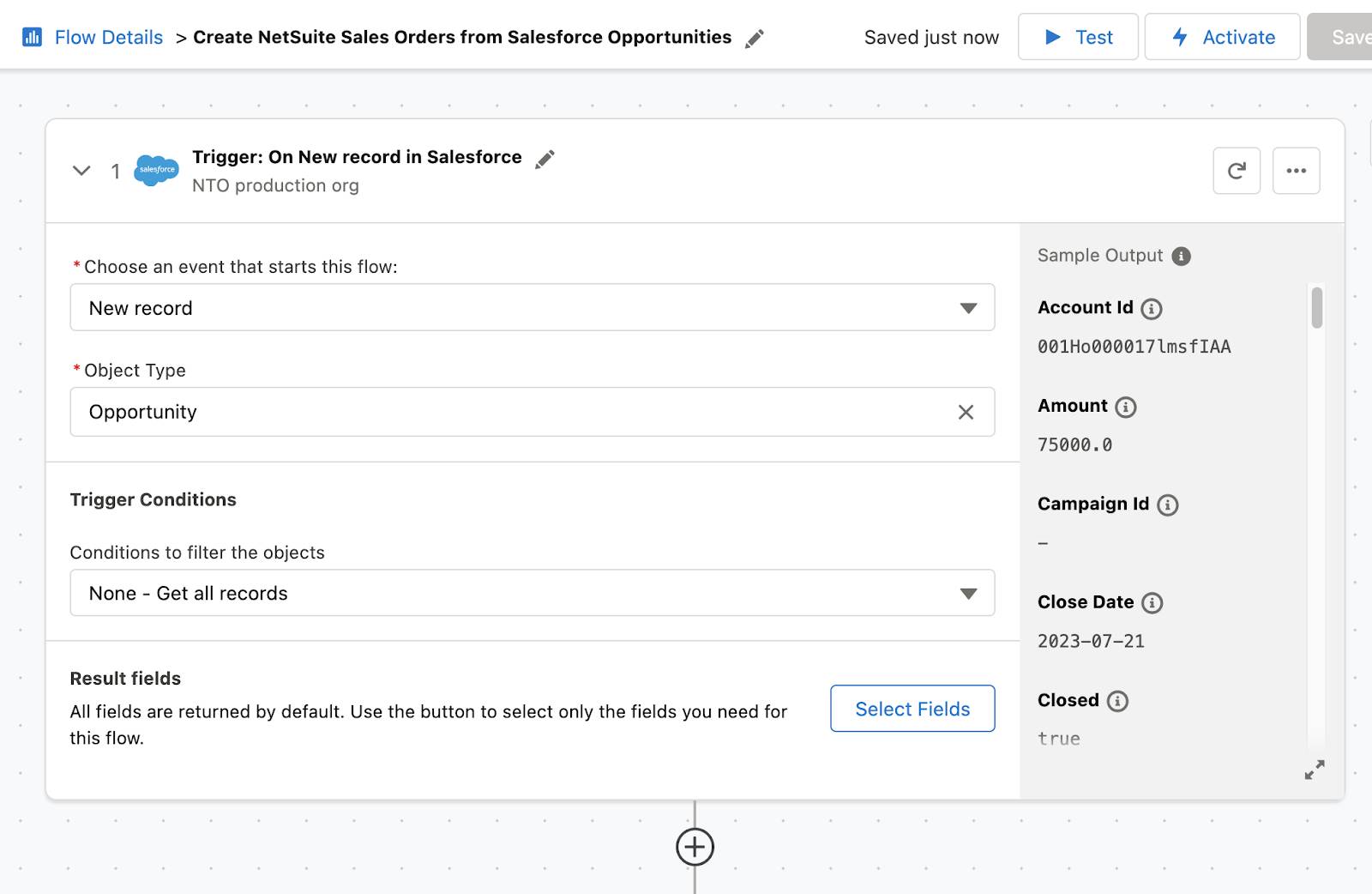The width and height of the screenshot is (1372, 894).
Task: Open the Flow Details chart icon
Action: (33, 37)
